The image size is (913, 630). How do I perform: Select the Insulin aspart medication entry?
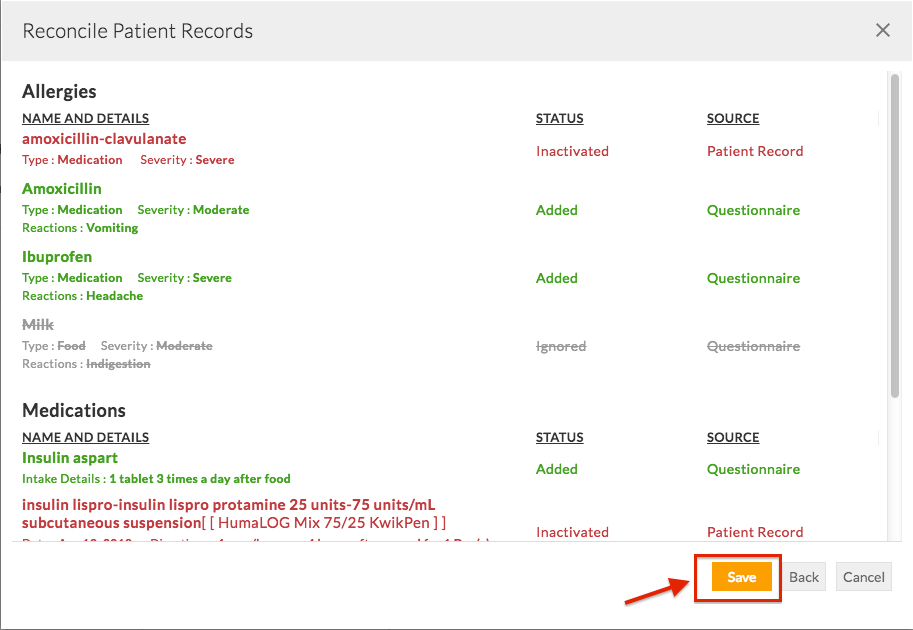70,457
